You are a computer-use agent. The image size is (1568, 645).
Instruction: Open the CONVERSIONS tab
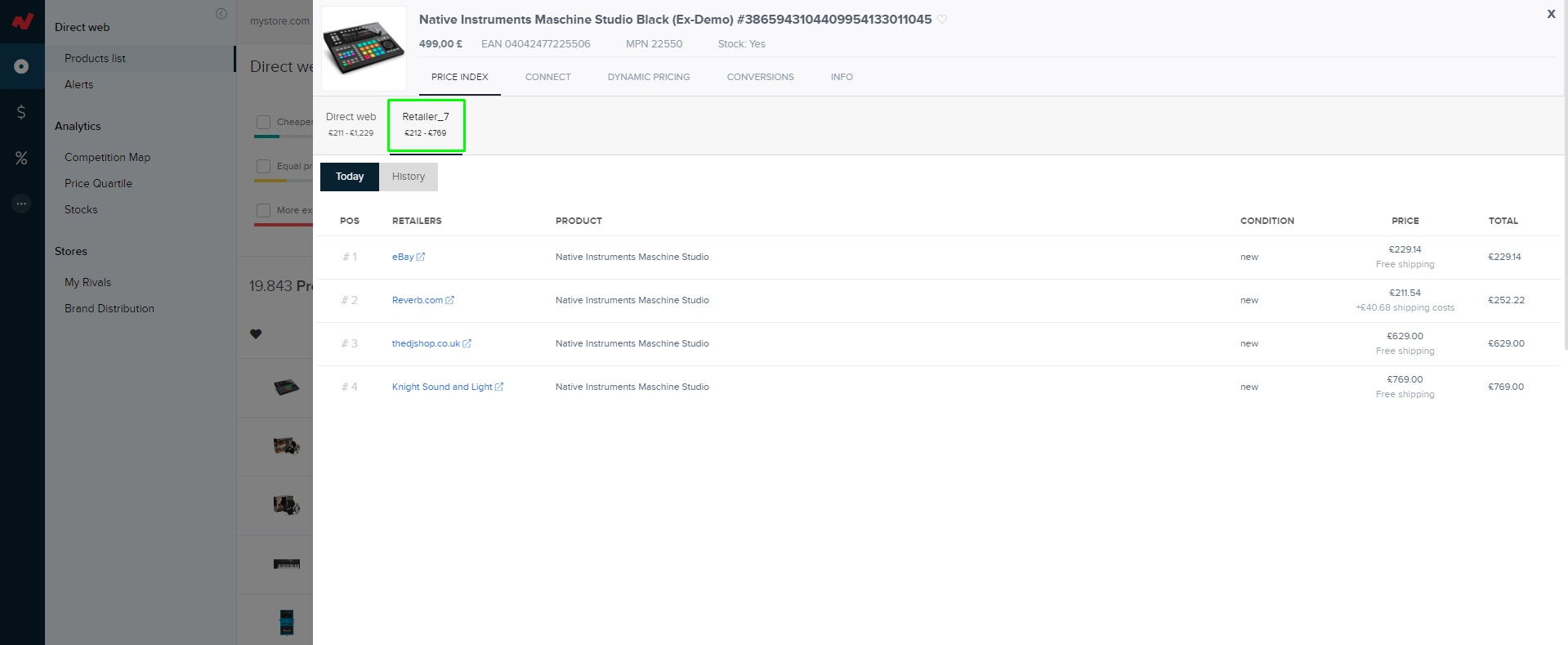(761, 77)
